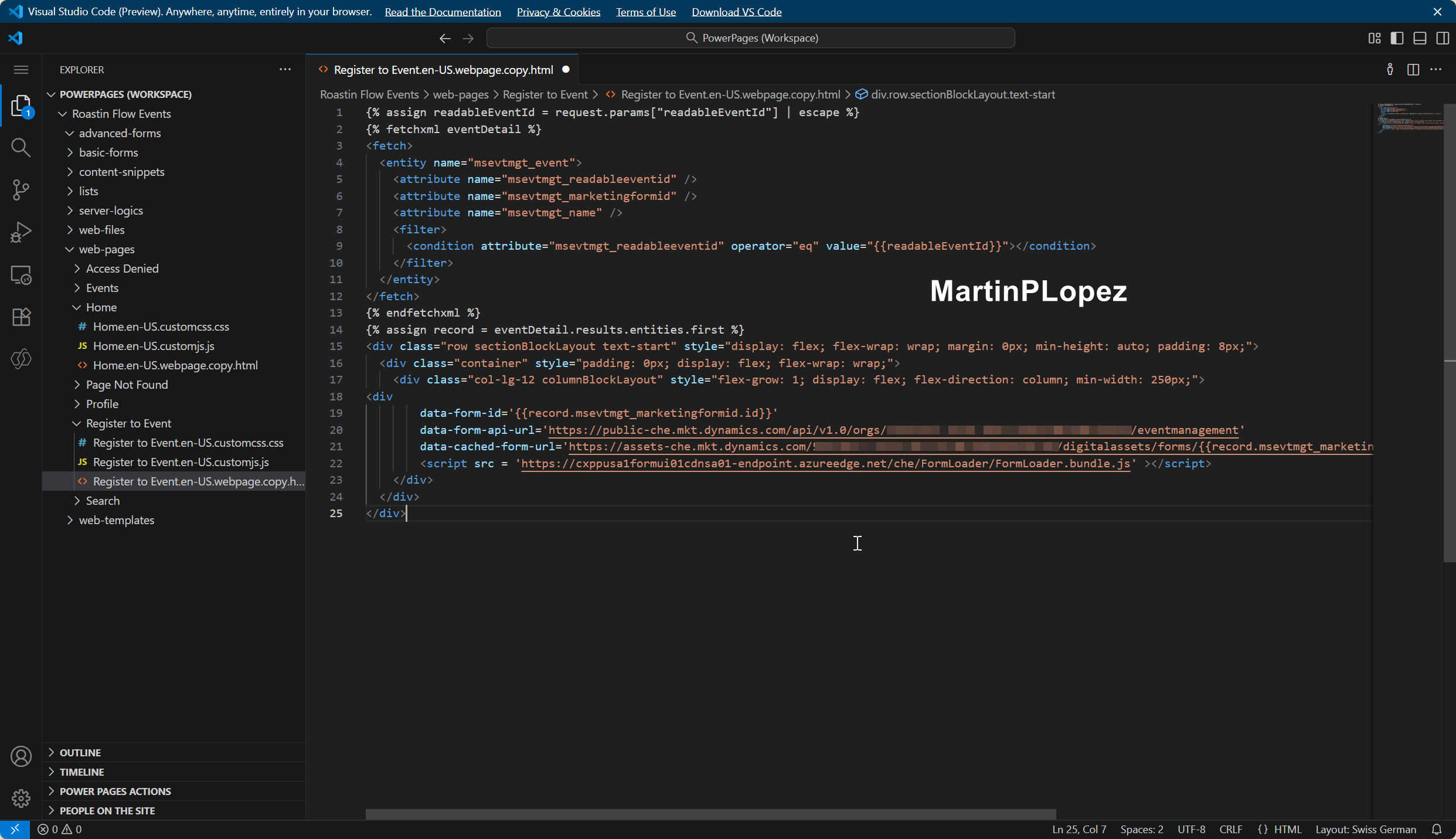Select Register to Event.en-US.webpage.copy.html tab
The width and height of the screenshot is (1456, 839).
click(443, 70)
